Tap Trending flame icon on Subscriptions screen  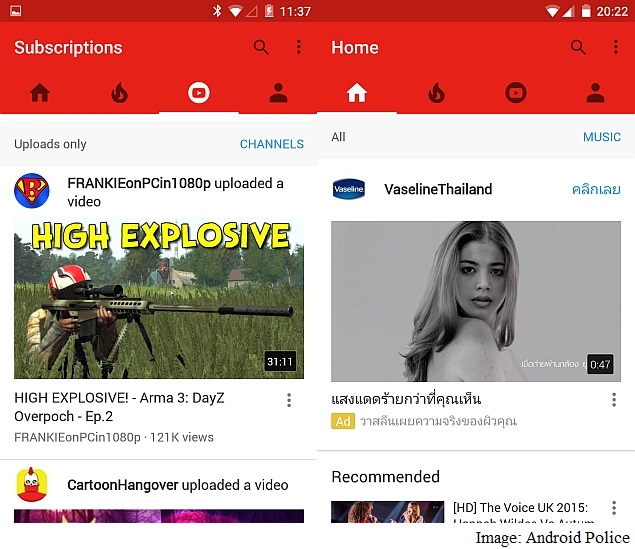click(119, 93)
